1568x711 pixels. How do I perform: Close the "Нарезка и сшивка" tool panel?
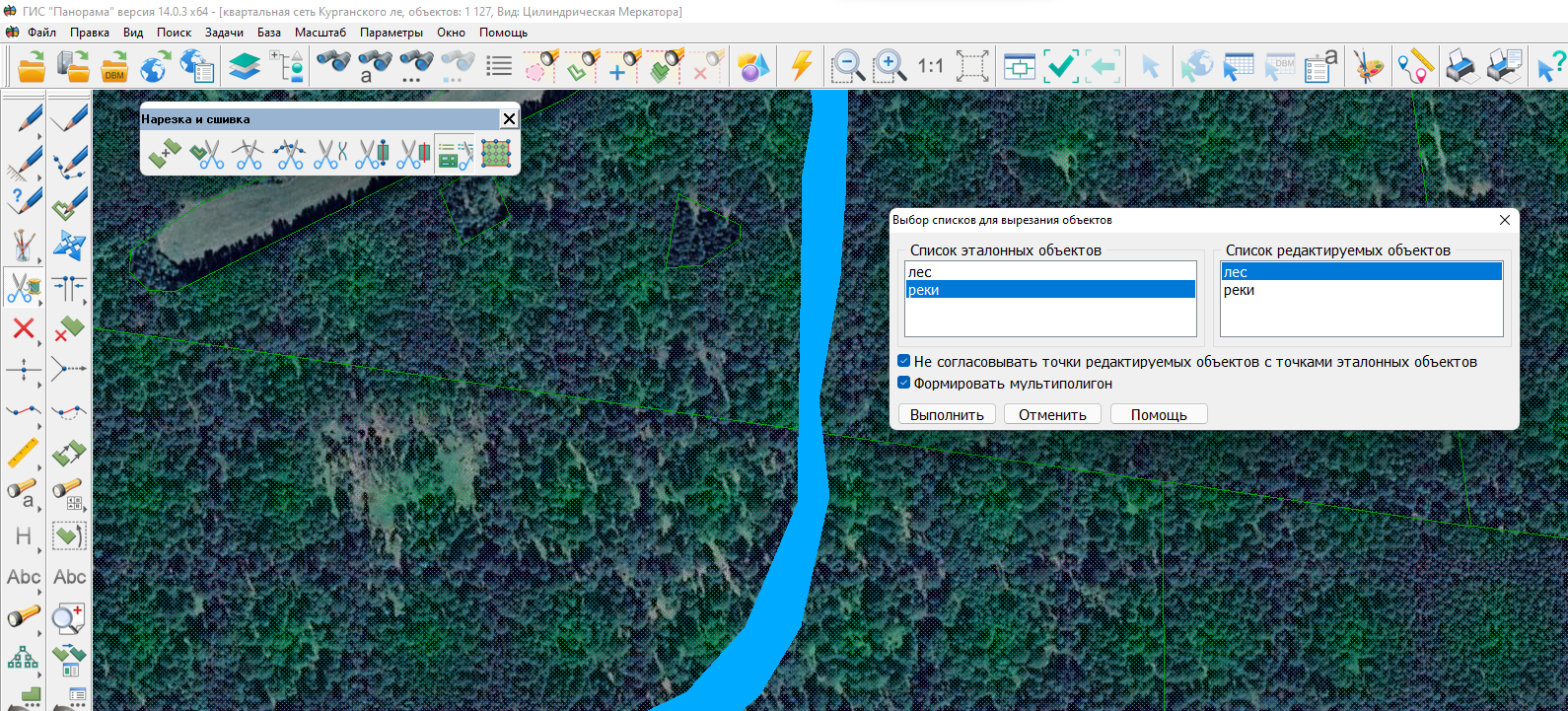(509, 119)
